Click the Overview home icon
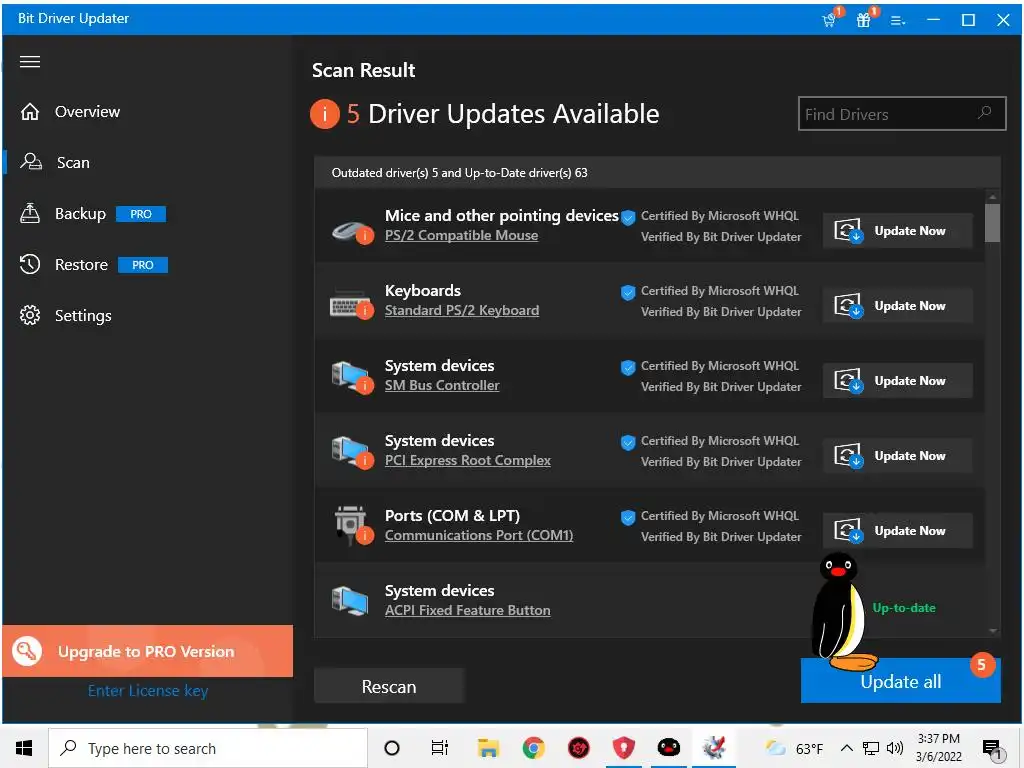The width and height of the screenshot is (1024, 768). point(30,112)
